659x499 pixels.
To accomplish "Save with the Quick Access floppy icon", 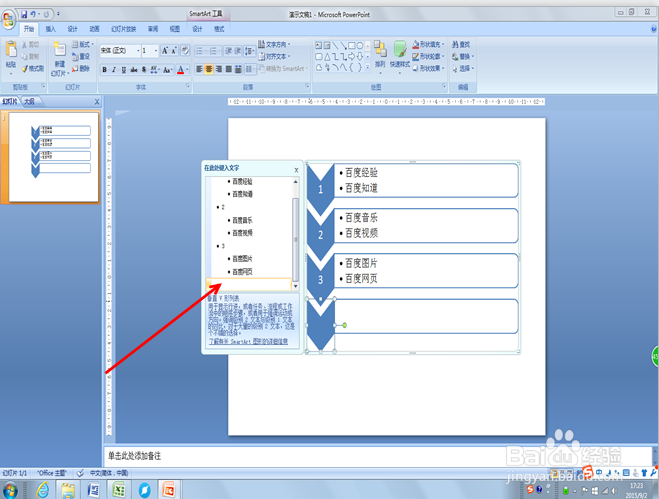I will point(24,15).
